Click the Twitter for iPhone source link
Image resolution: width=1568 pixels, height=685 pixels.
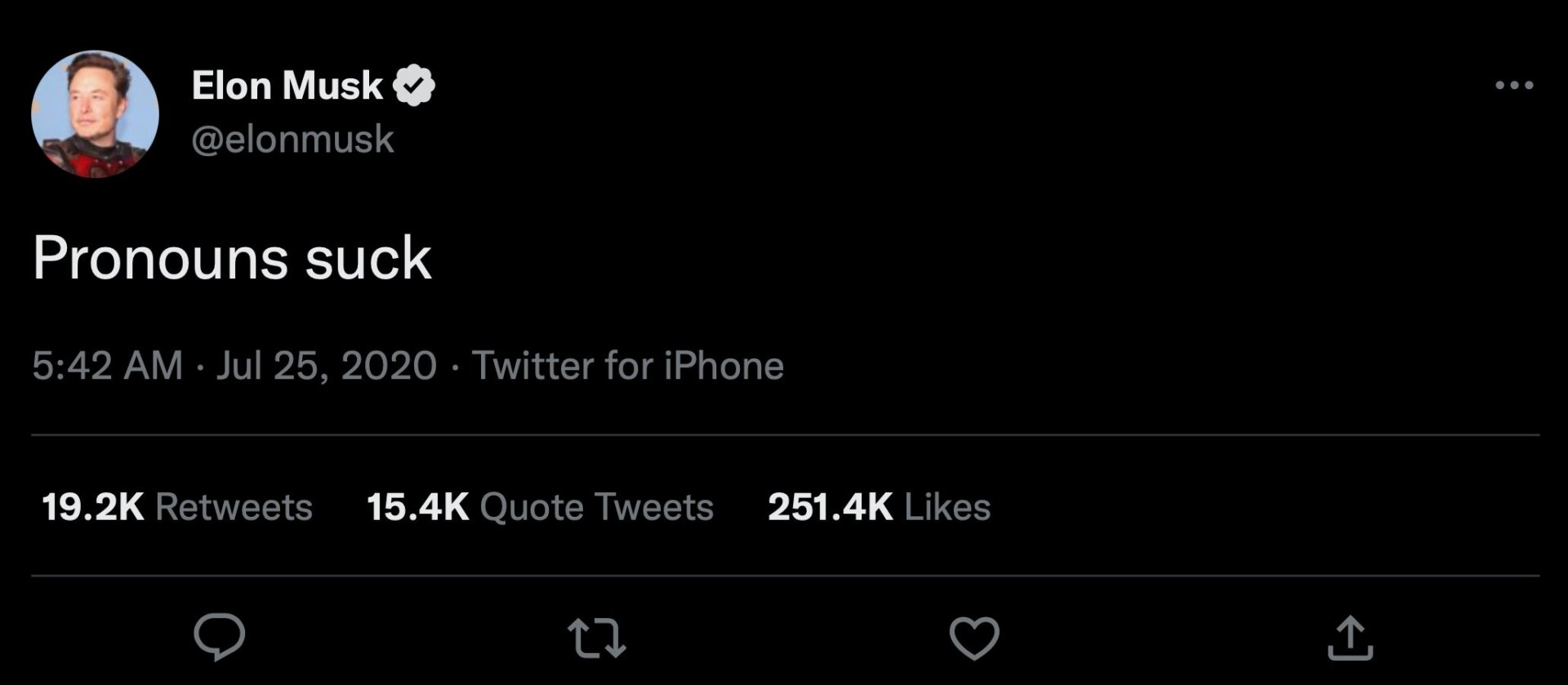627,365
